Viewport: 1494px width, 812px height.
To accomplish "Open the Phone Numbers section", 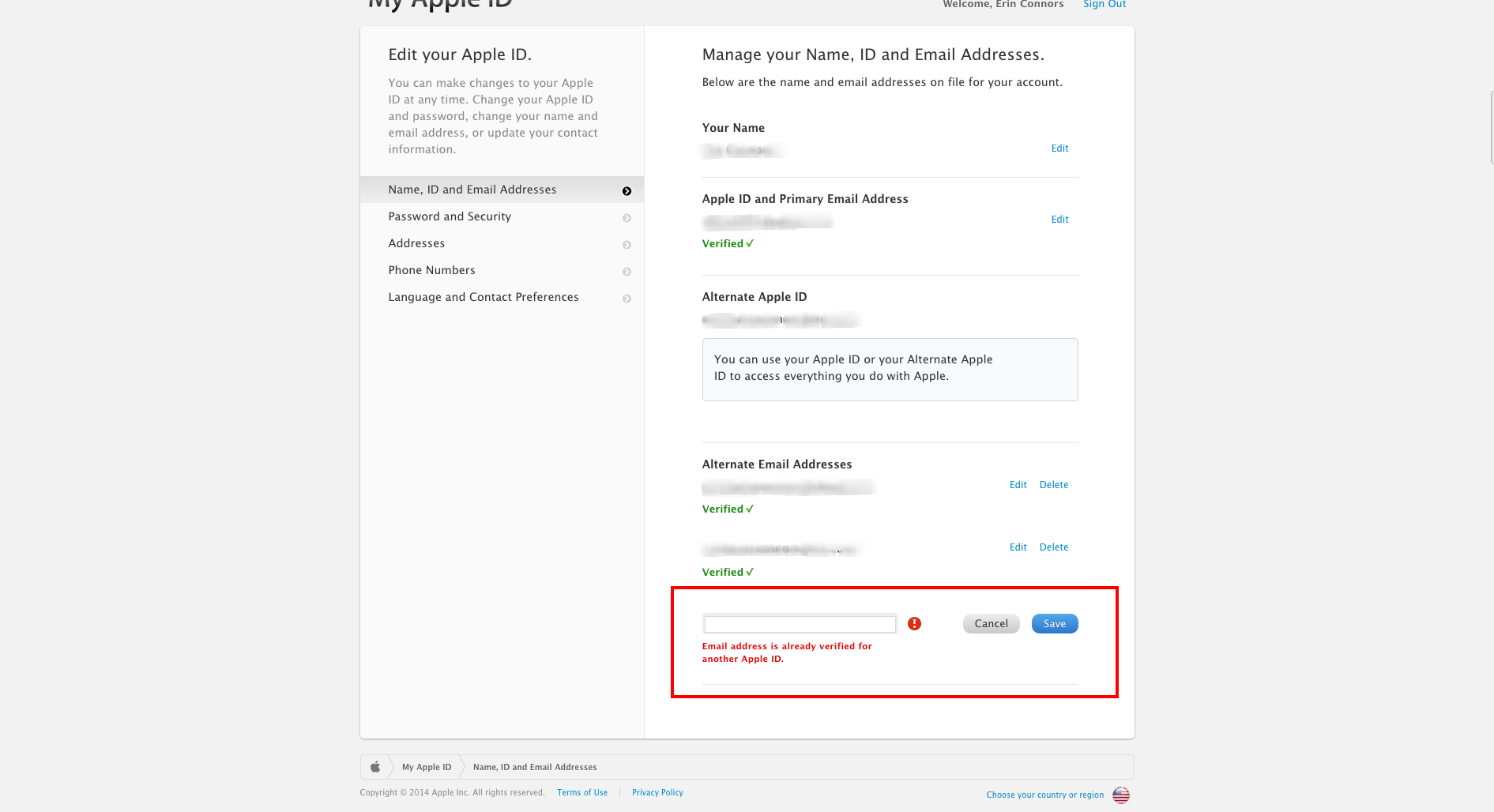I will click(502, 270).
